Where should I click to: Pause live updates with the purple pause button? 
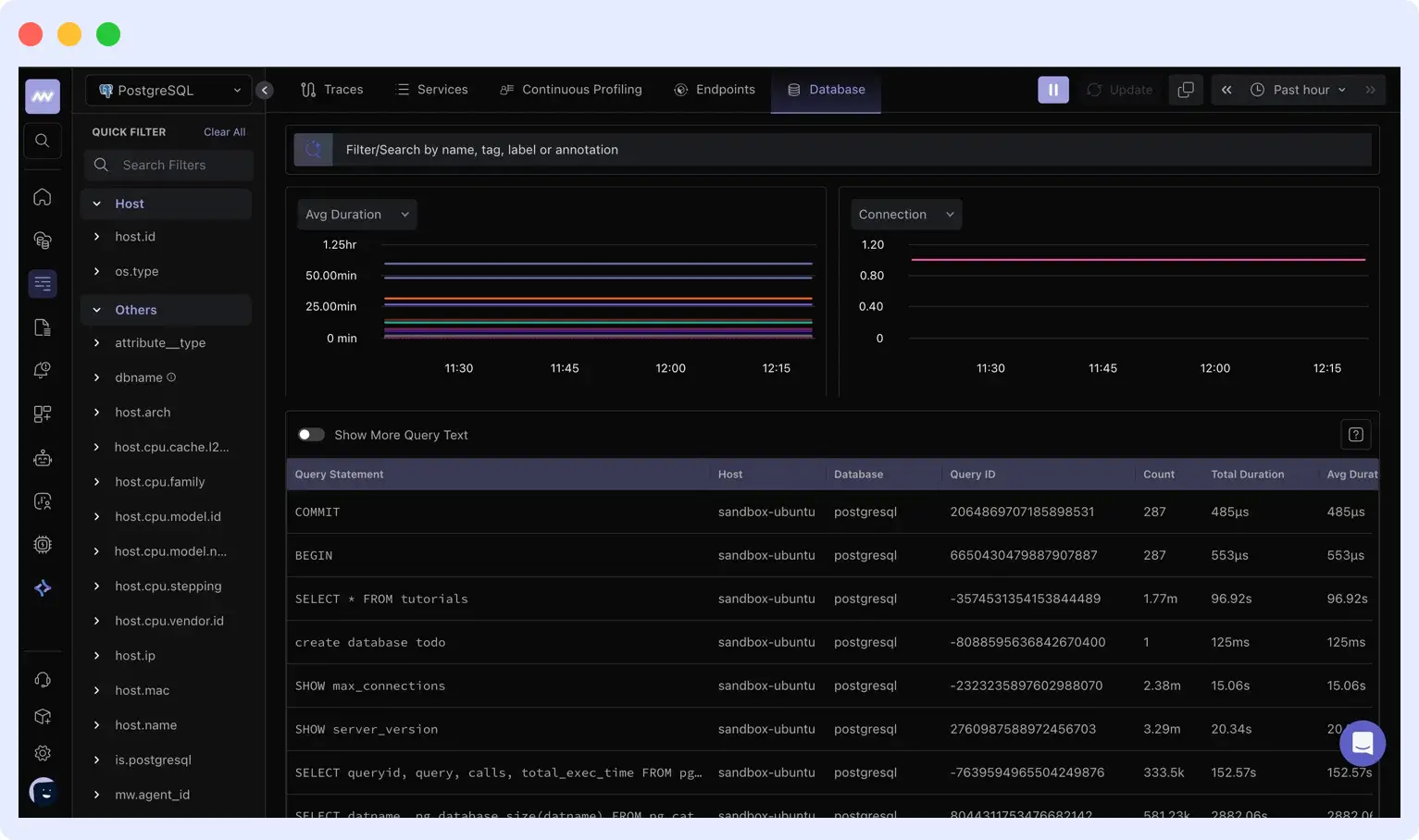coord(1053,90)
